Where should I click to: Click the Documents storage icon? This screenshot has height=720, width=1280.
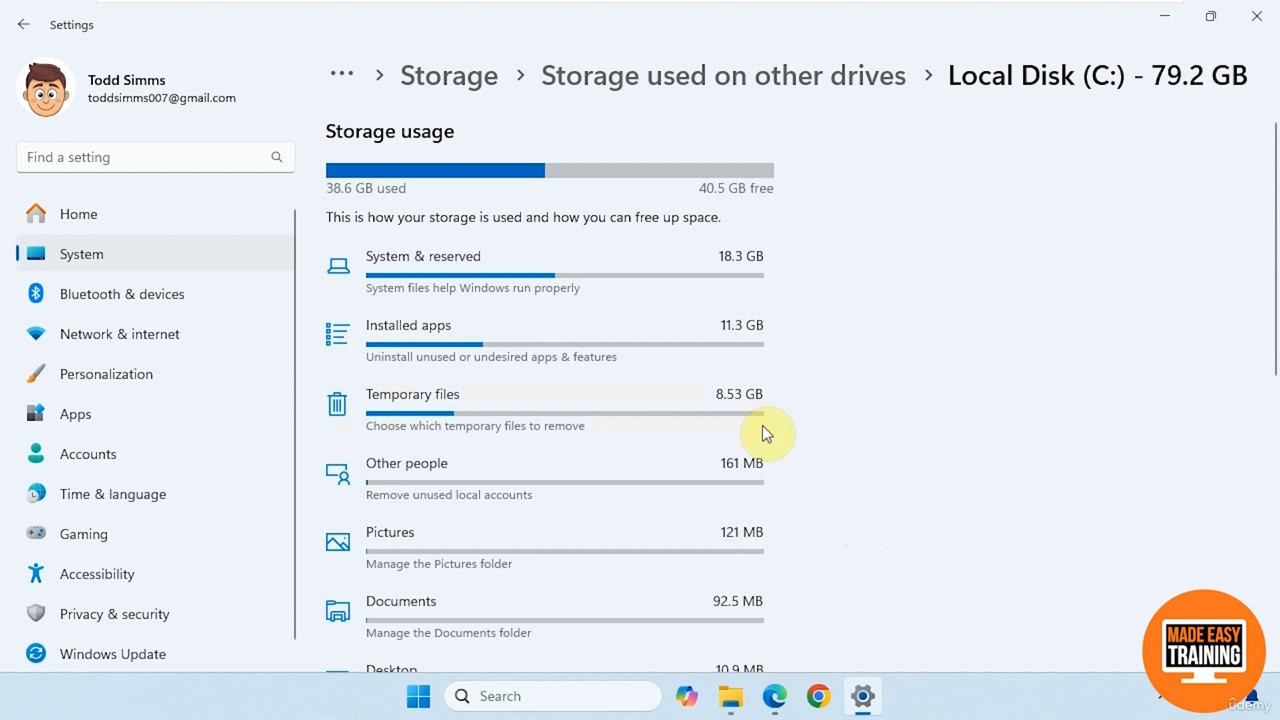pos(337,611)
